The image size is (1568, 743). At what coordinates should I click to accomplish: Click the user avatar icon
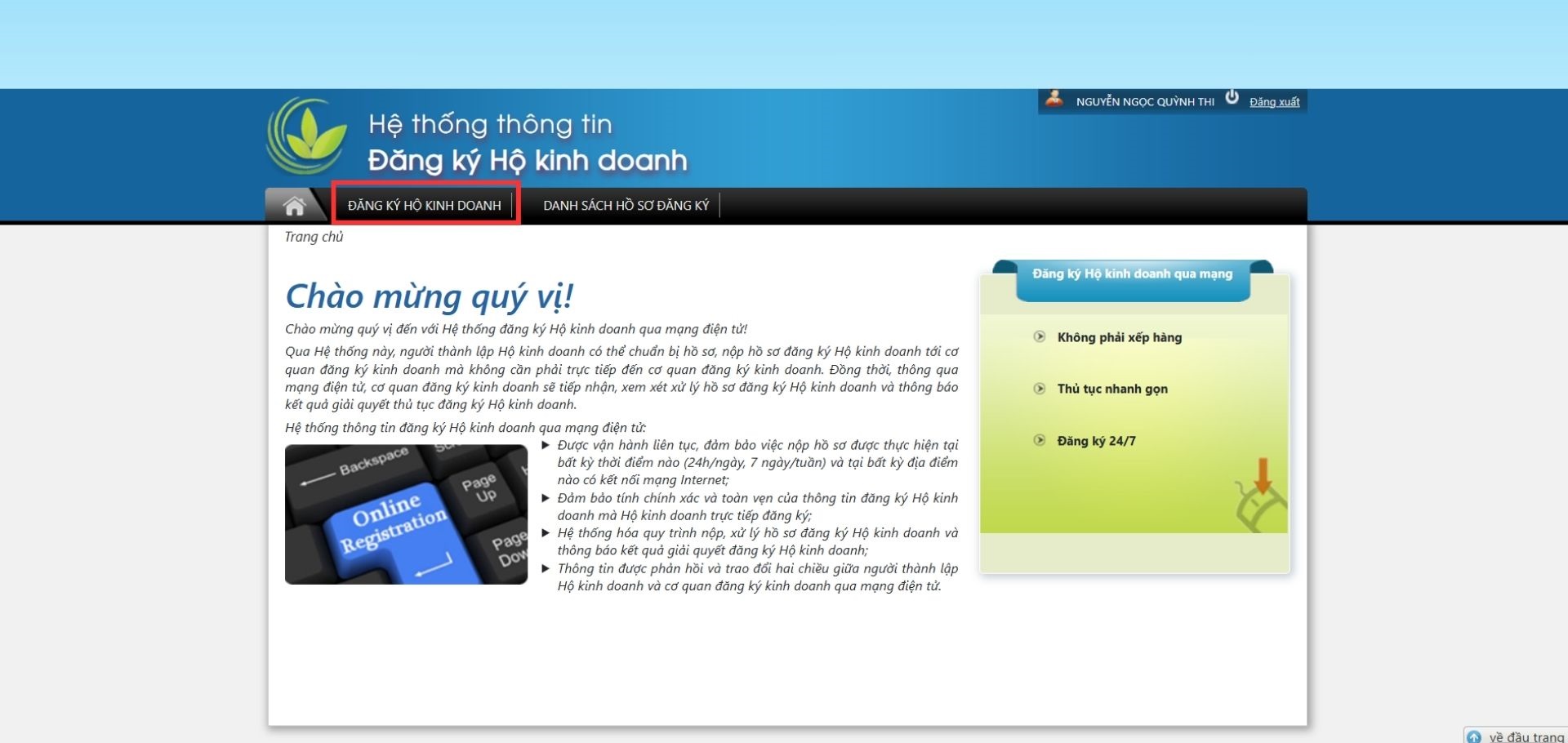click(1054, 100)
